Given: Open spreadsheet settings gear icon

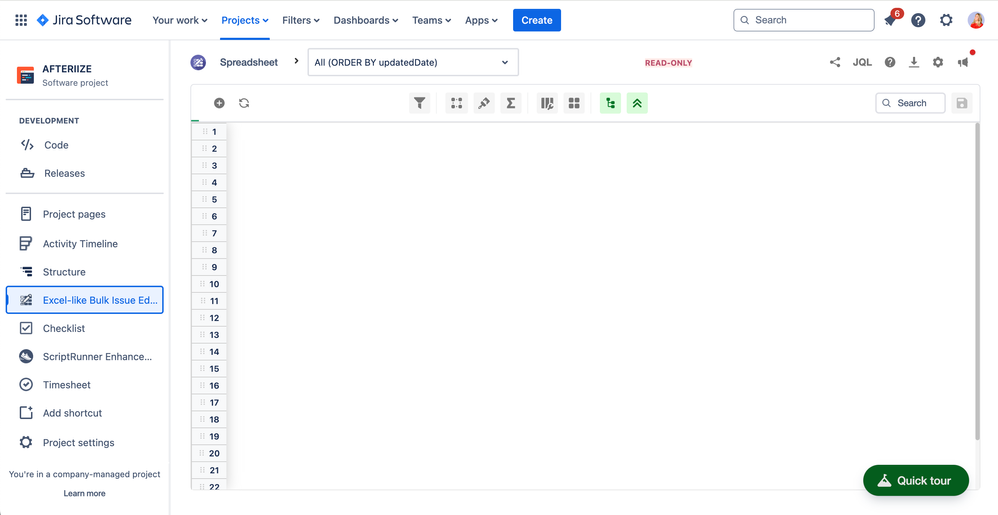Looking at the screenshot, I should [938, 62].
